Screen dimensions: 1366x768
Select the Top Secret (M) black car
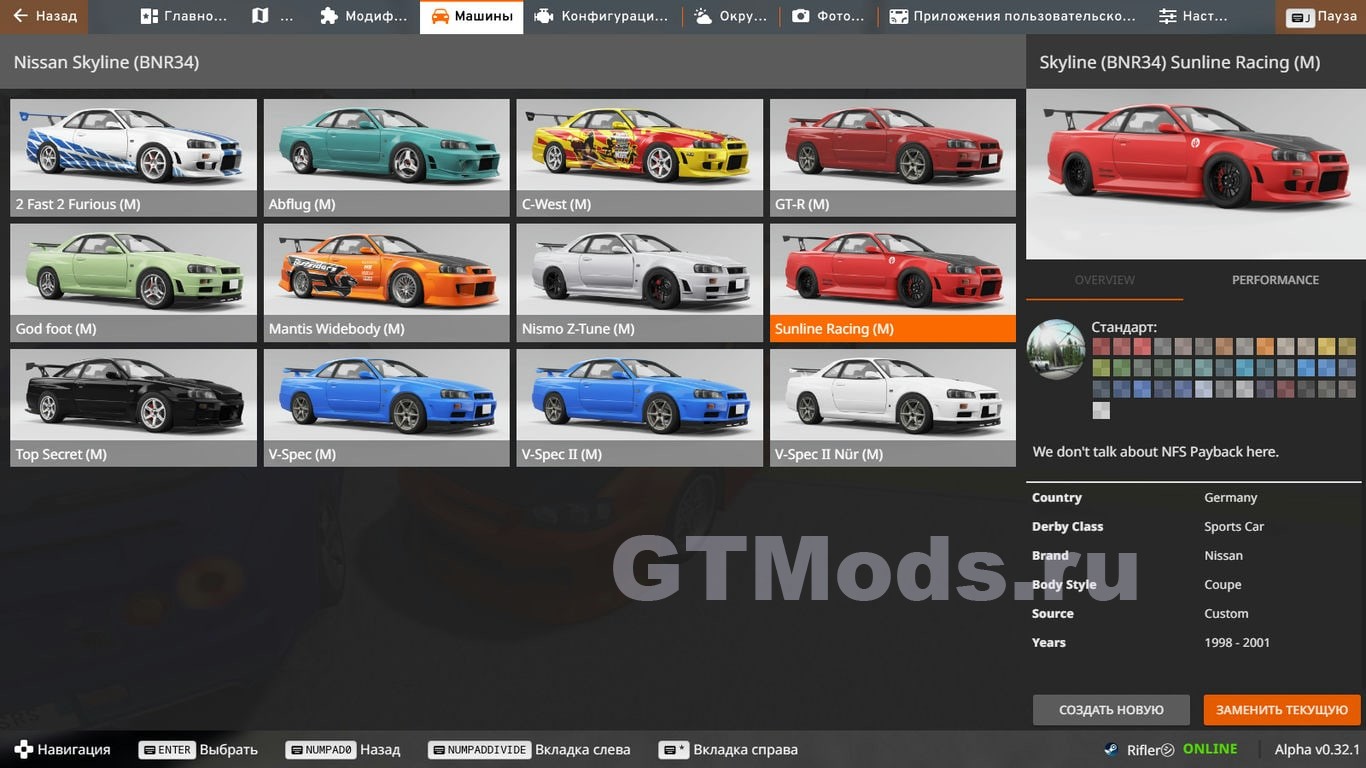[x=134, y=408]
